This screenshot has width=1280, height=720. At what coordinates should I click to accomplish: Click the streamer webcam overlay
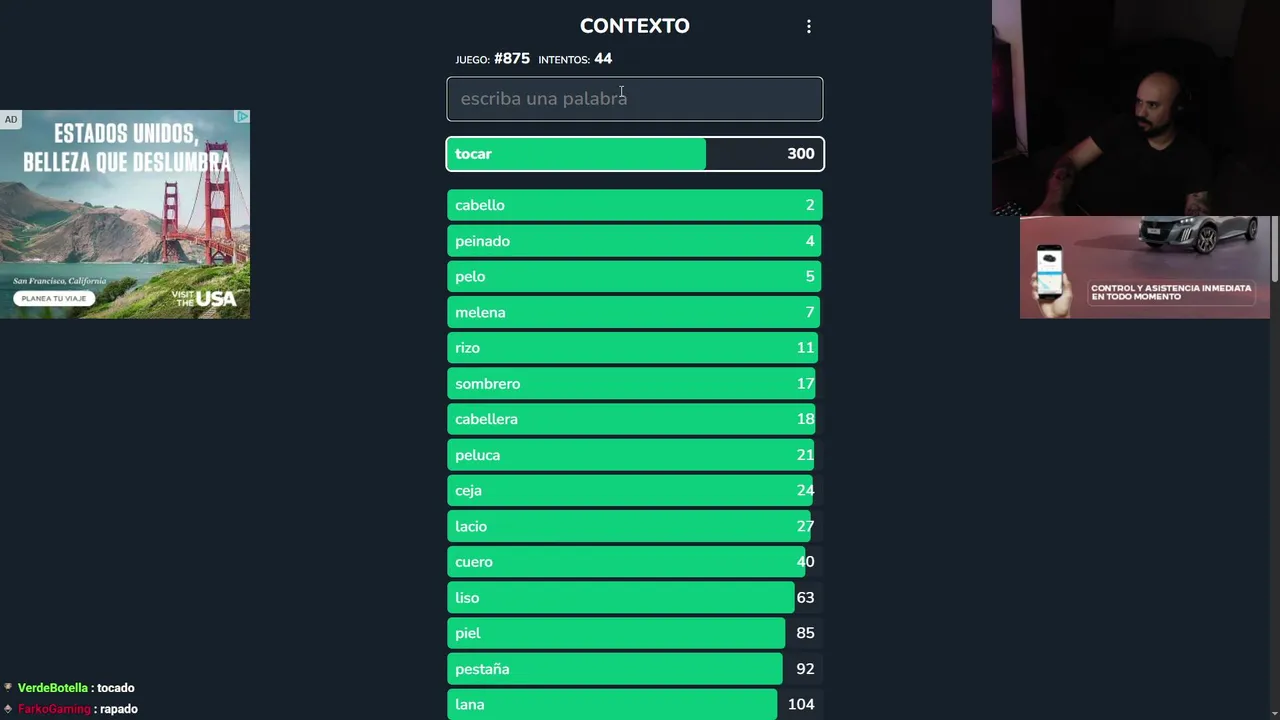pyautogui.click(x=1134, y=107)
